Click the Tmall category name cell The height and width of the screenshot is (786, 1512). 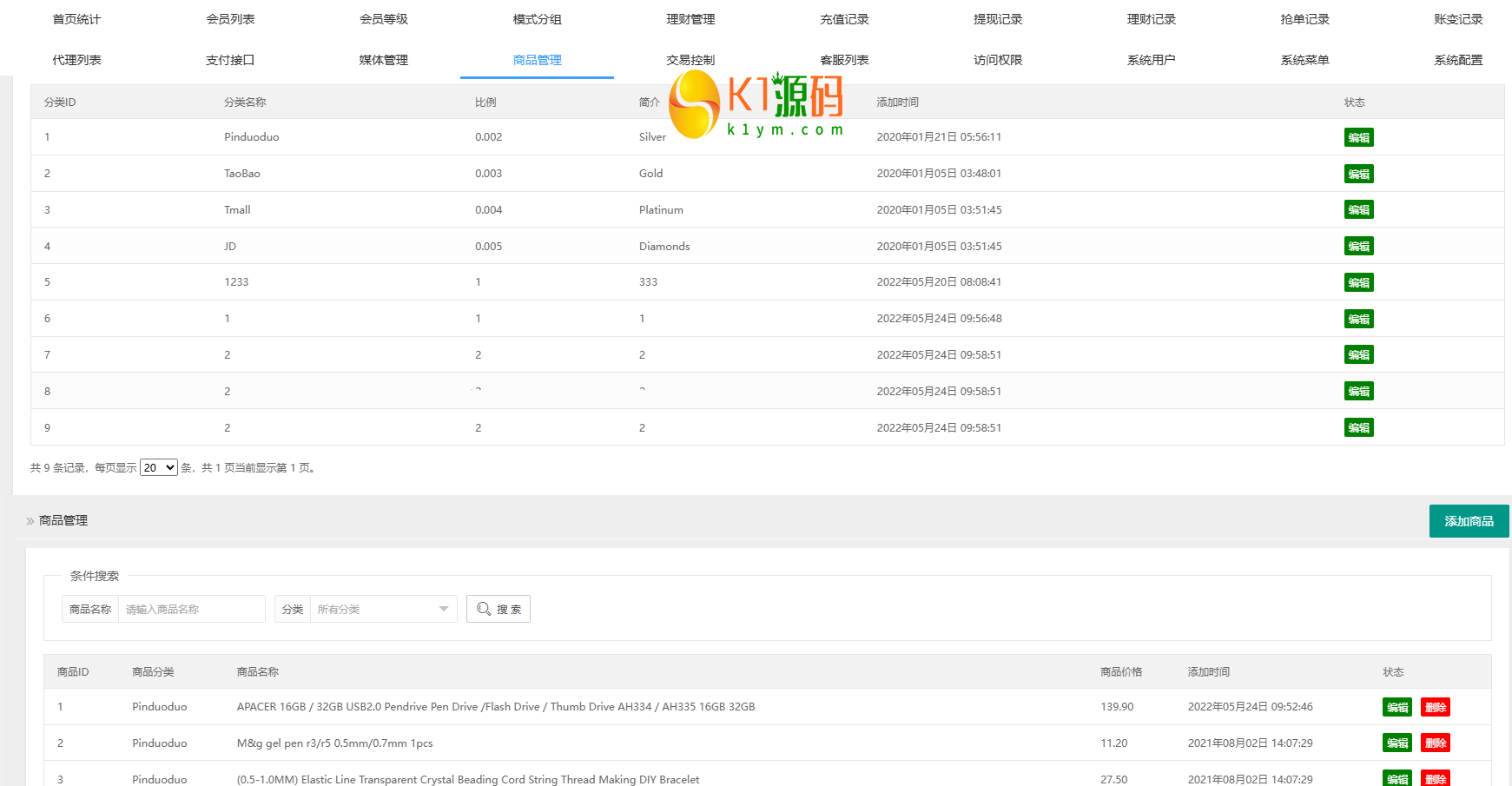(x=237, y=210)
